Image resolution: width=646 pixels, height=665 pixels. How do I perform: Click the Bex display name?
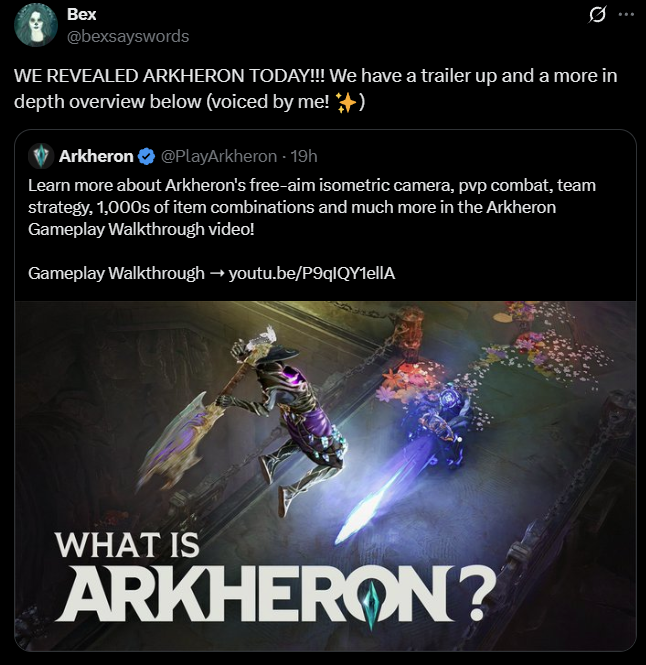(81, 14)
